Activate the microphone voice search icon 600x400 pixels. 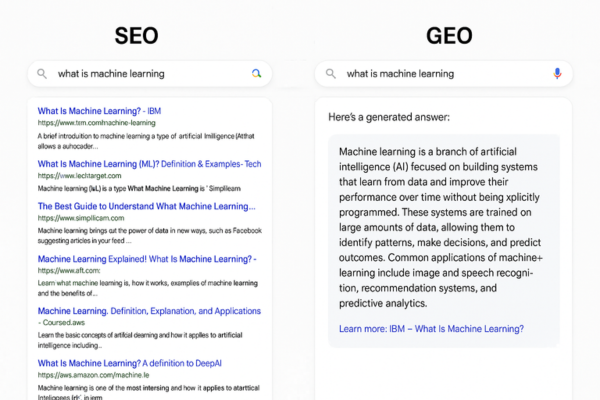click(x=557, y=74)
